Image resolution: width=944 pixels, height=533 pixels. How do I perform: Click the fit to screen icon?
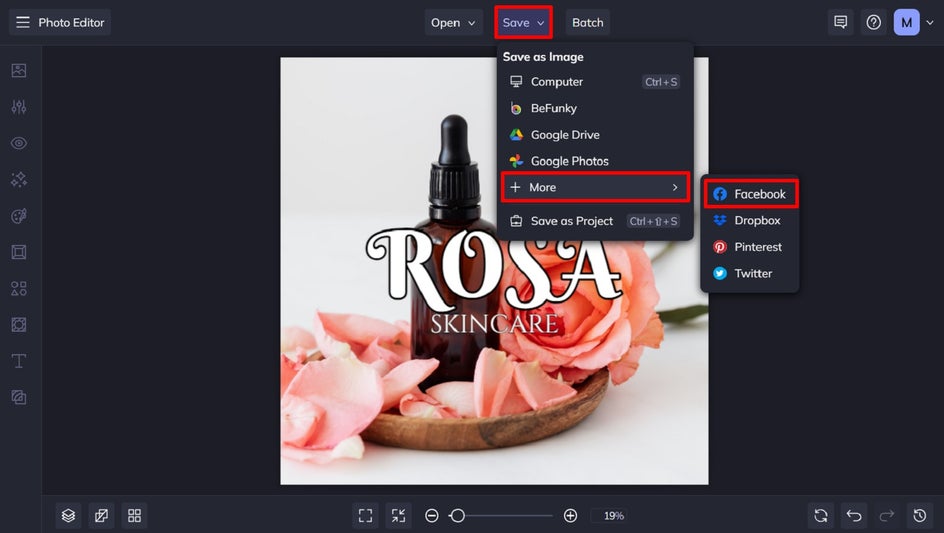point(365,516)
